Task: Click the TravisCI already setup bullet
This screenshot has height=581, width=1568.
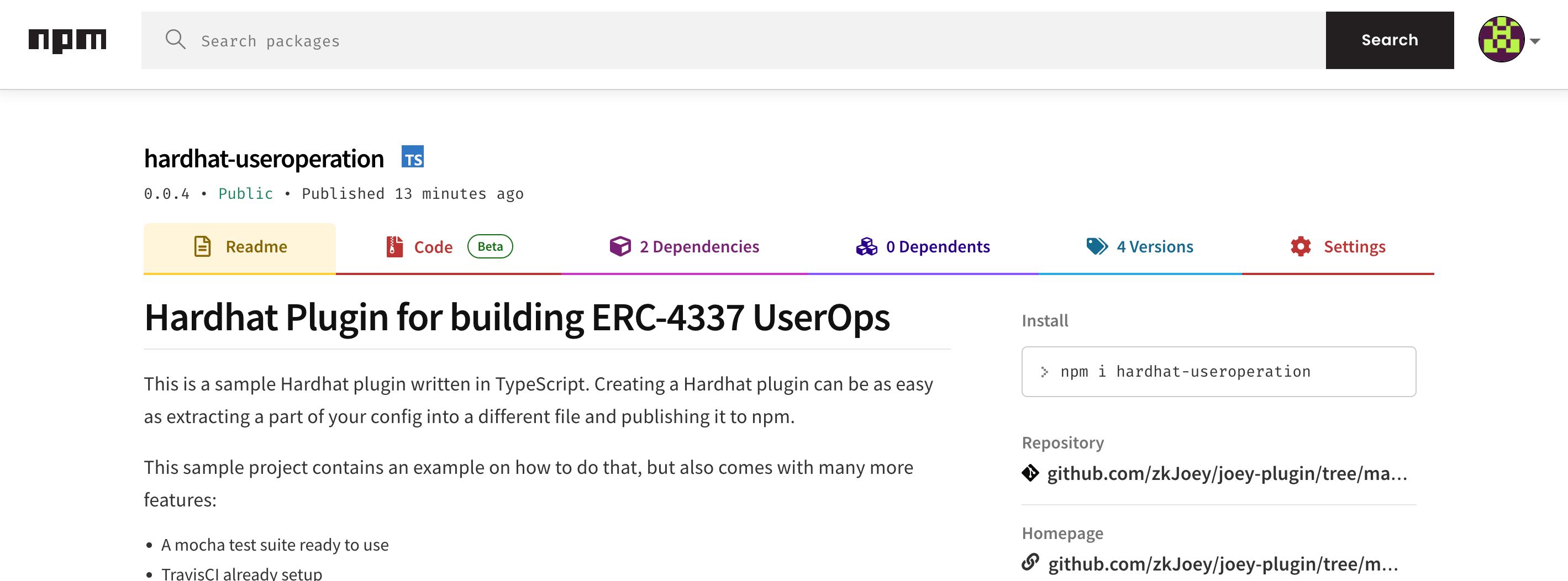Action: coord(241,573)
